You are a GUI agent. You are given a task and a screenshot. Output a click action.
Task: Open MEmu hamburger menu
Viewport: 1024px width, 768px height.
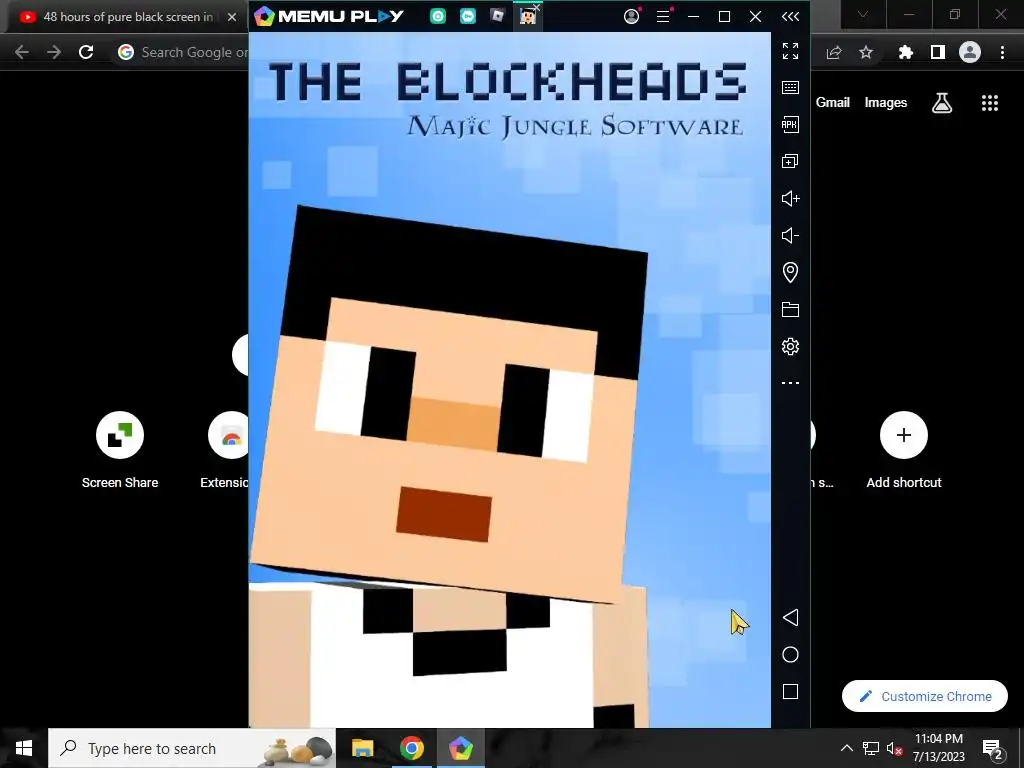pyautogui.click(x=664, y=16)
